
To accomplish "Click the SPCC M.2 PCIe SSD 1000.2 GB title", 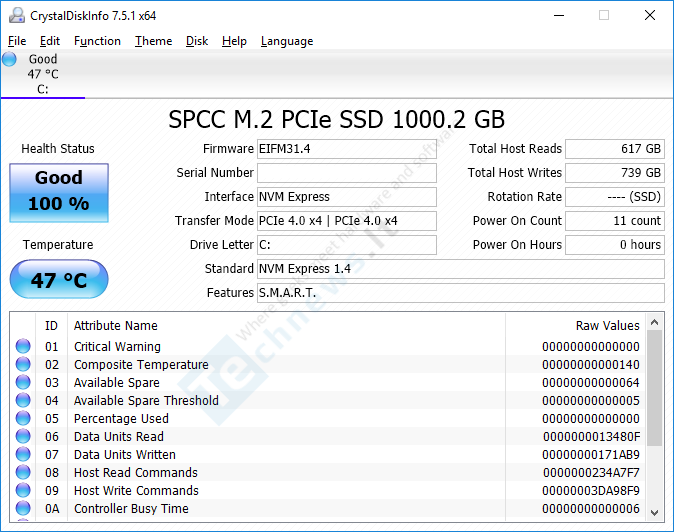I will tap(336, 119).
